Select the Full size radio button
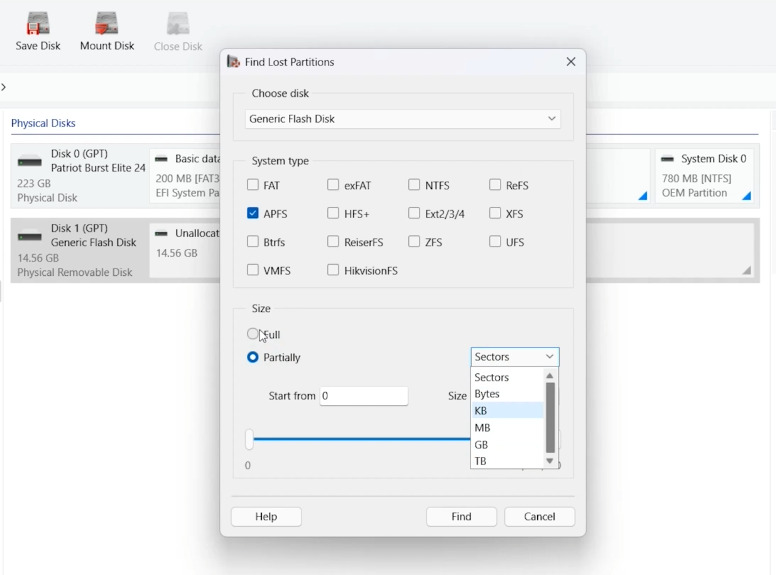 [253, 334]
